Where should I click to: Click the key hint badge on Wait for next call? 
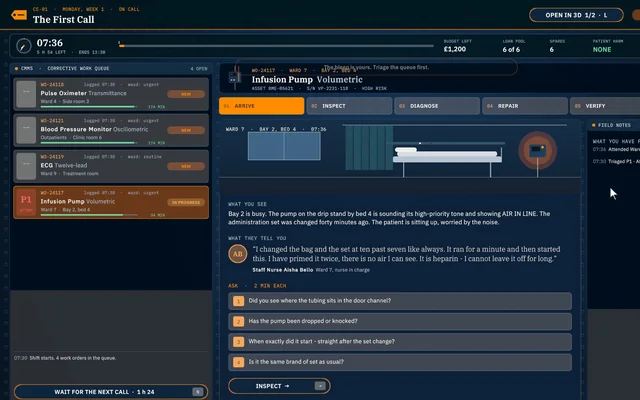coord(198,392)
